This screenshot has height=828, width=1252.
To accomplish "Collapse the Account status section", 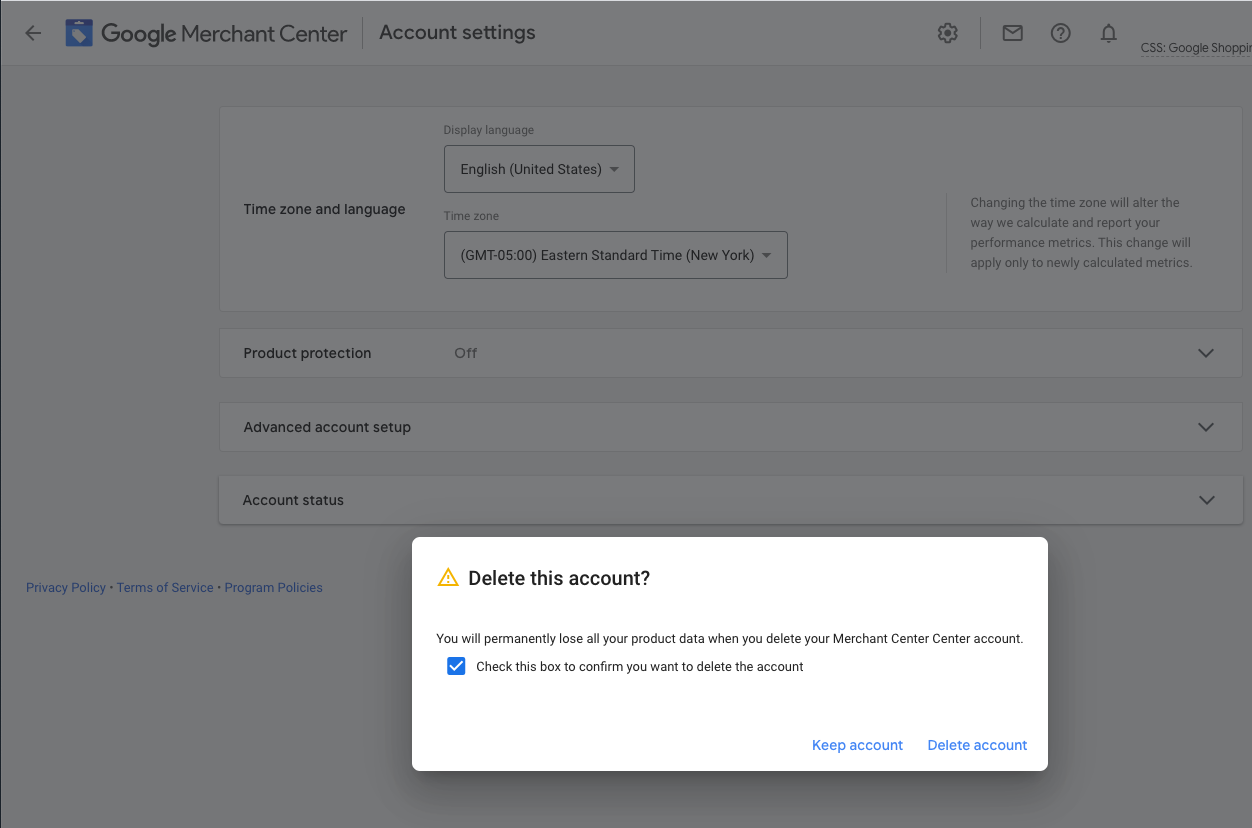I will pos(1206,500).
